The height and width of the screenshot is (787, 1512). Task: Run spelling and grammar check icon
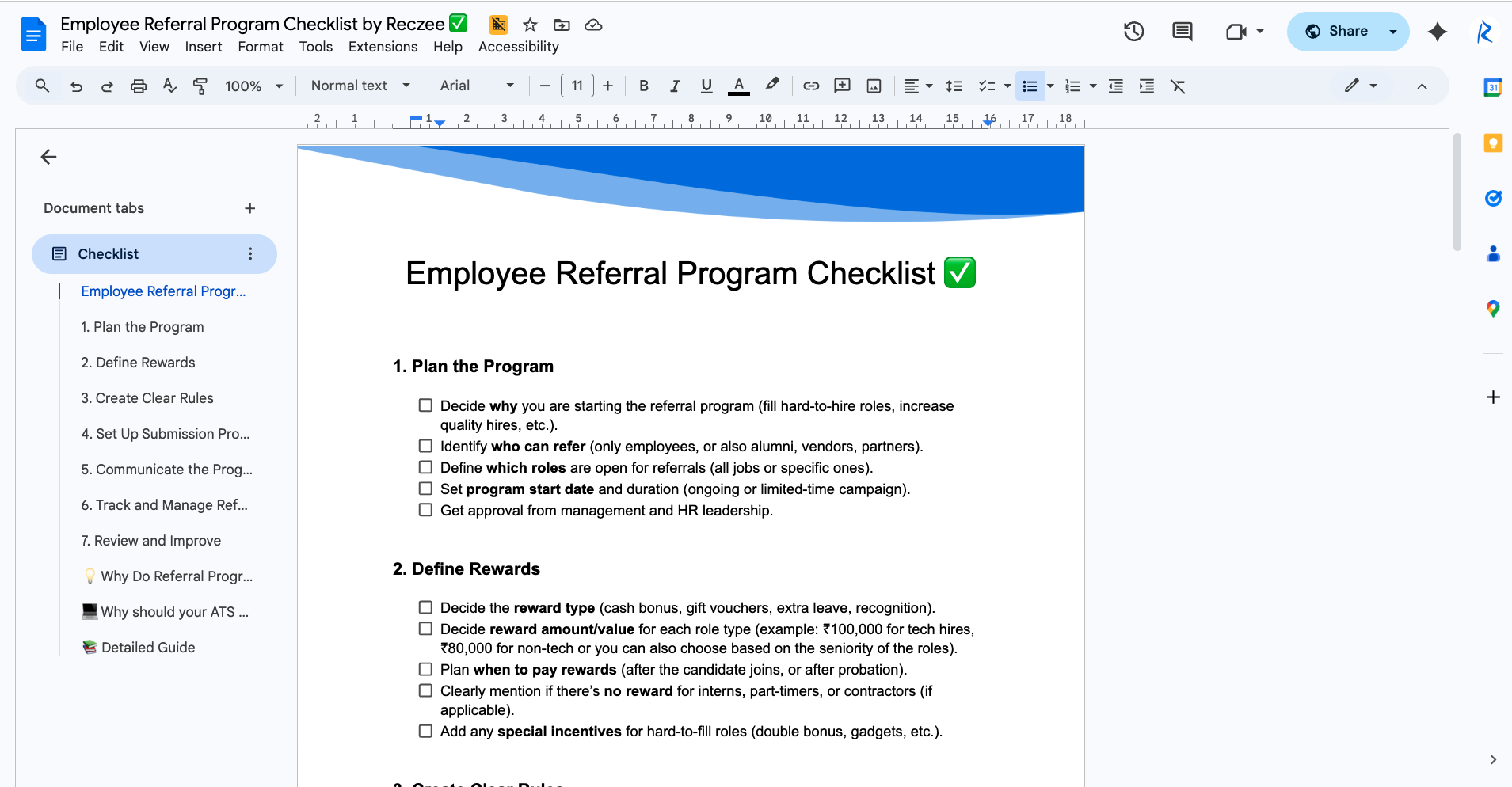(x=169, y=86)
